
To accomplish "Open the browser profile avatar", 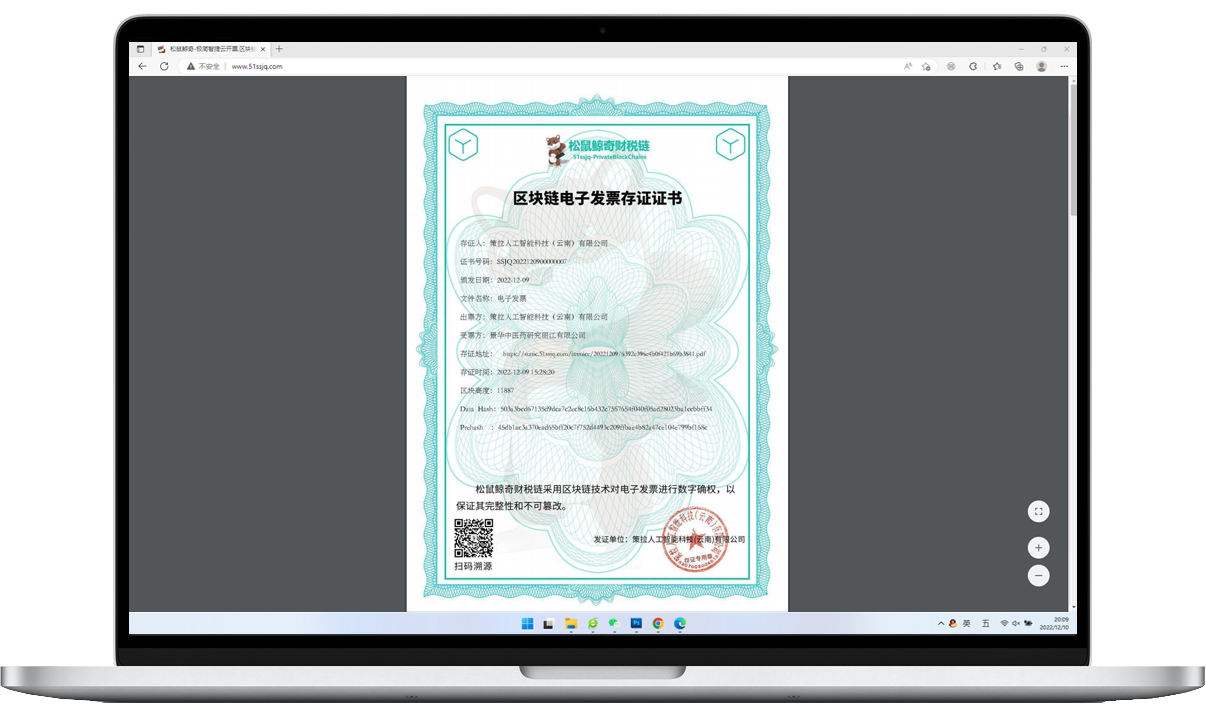I will [1041, 66].
